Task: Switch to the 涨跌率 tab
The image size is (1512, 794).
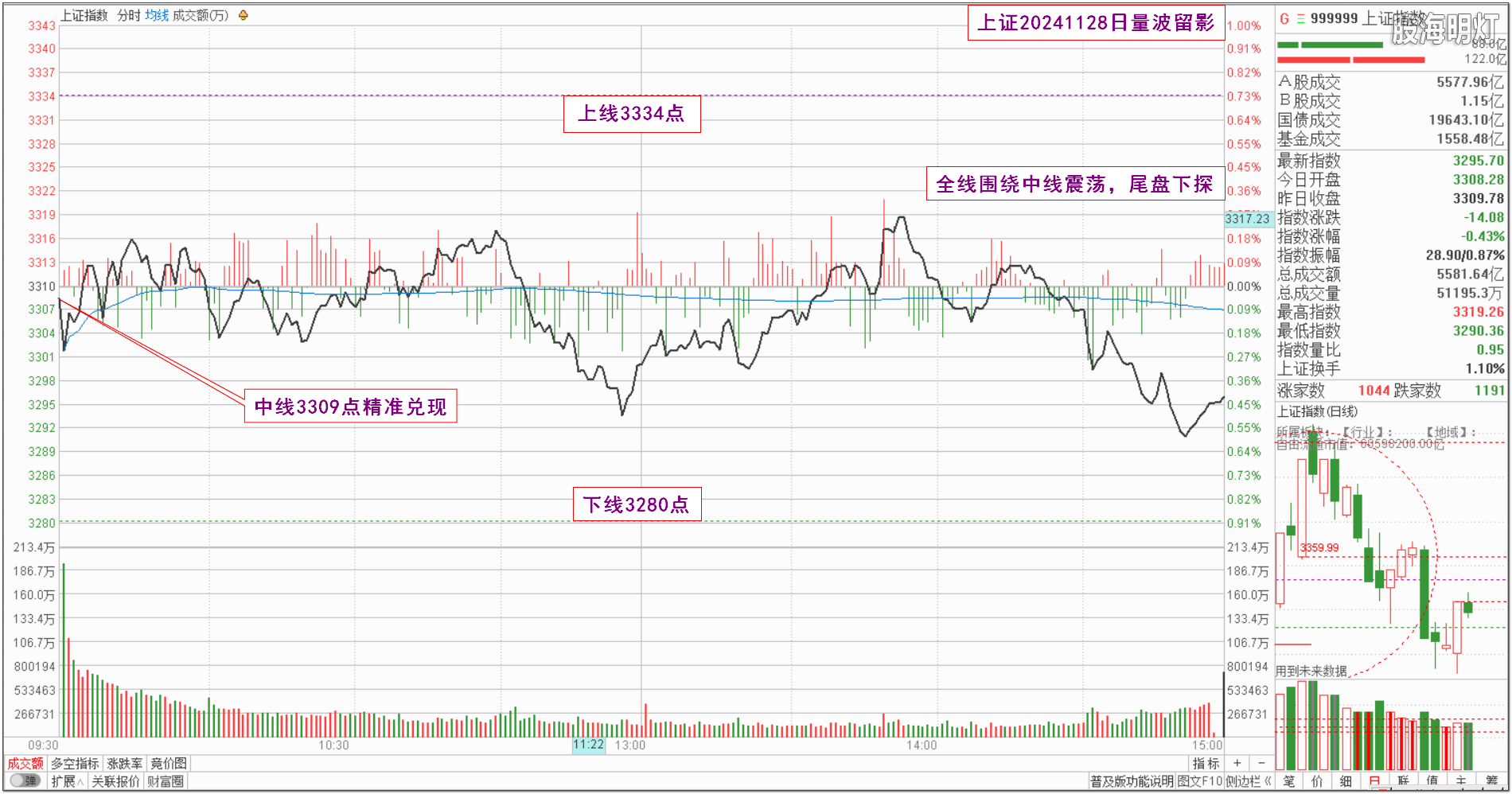Action: click(x=125, y=763)
